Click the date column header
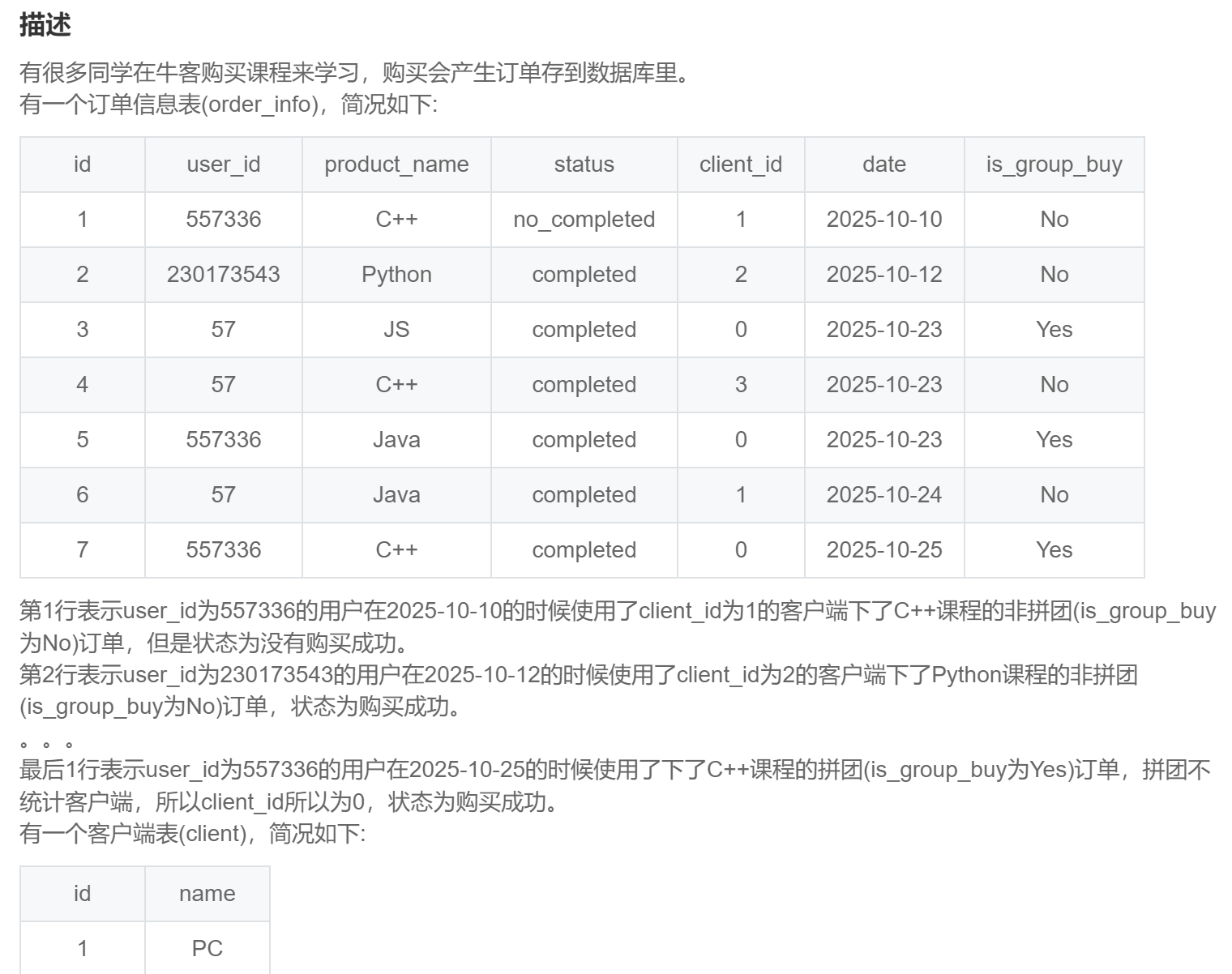This screenshot has height=974, width=1232. (884, 164)
